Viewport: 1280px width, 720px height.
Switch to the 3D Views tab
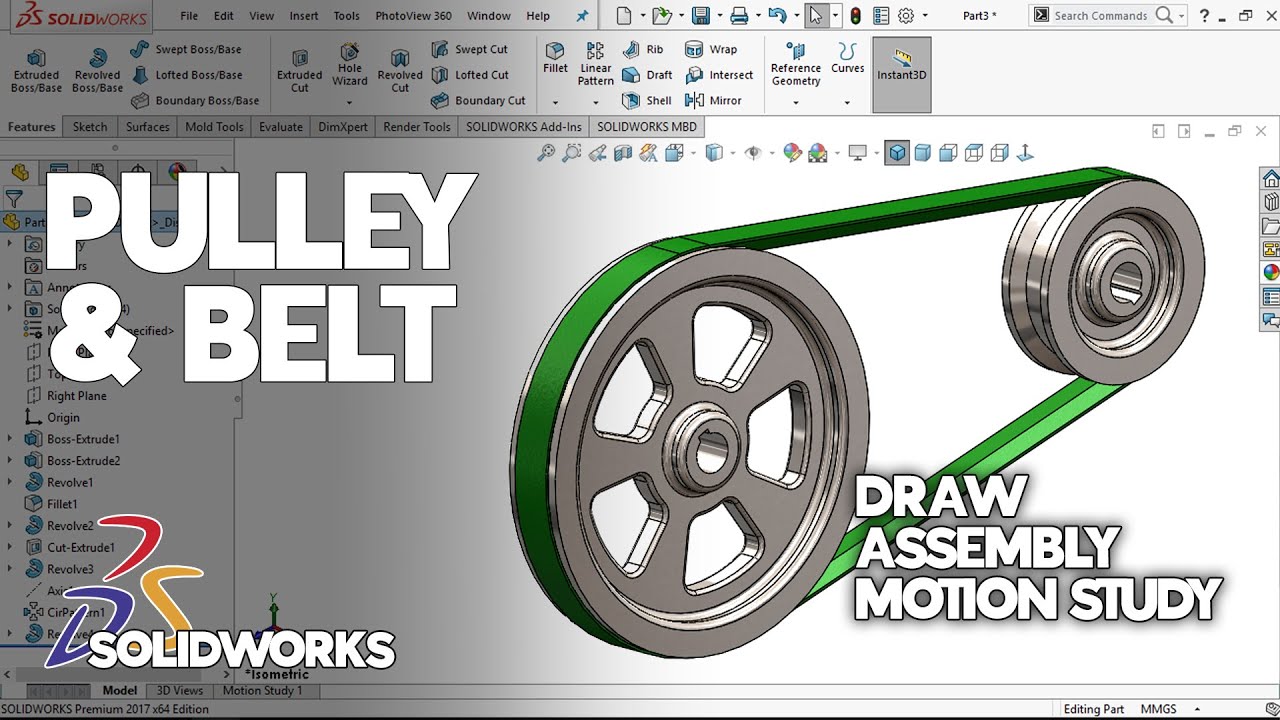tap(180, 691)
